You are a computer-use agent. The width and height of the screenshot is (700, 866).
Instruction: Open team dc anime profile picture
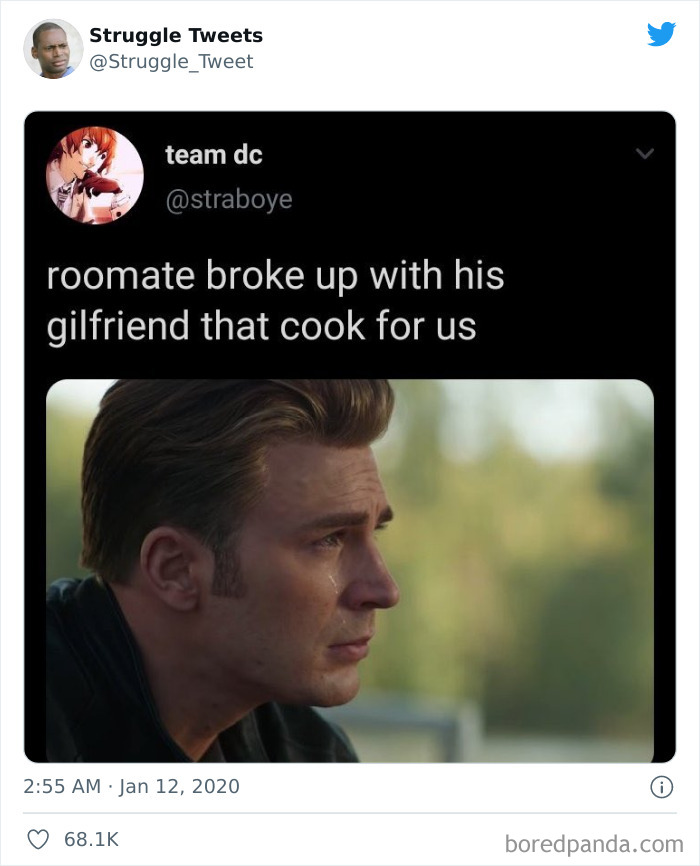coord(94,176)
